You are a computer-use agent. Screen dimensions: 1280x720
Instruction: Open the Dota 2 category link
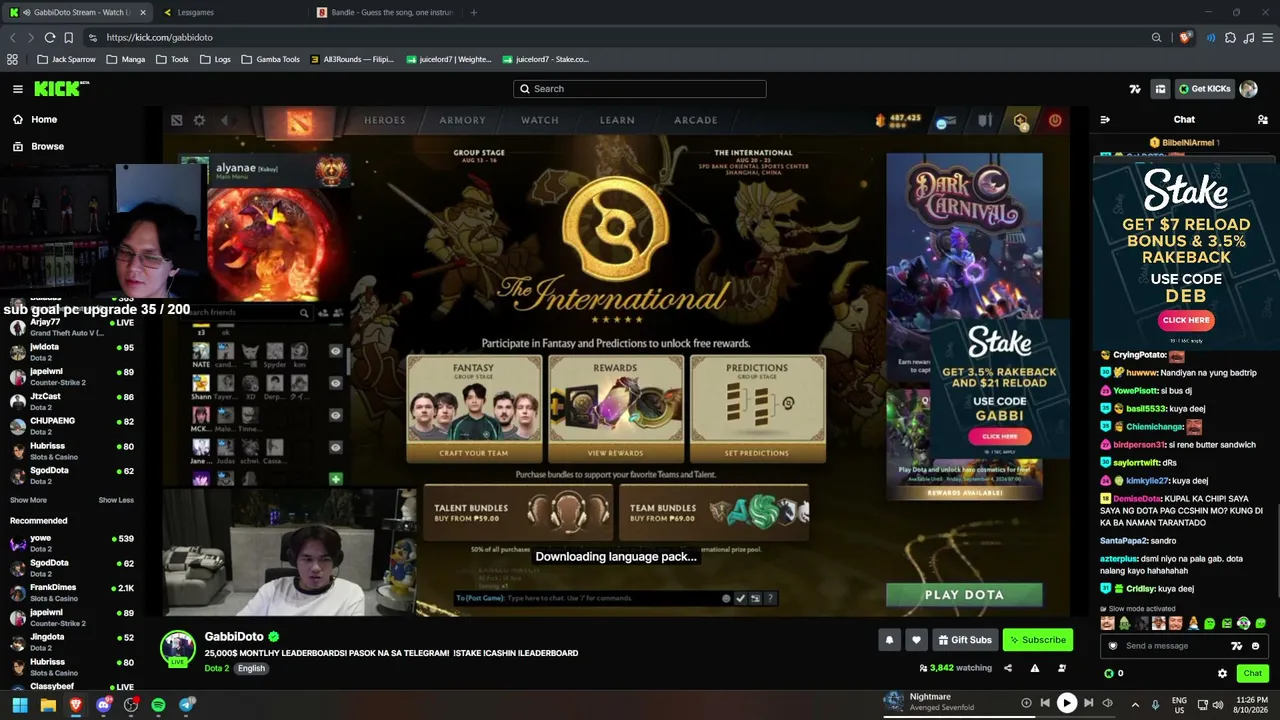(217, 668)
